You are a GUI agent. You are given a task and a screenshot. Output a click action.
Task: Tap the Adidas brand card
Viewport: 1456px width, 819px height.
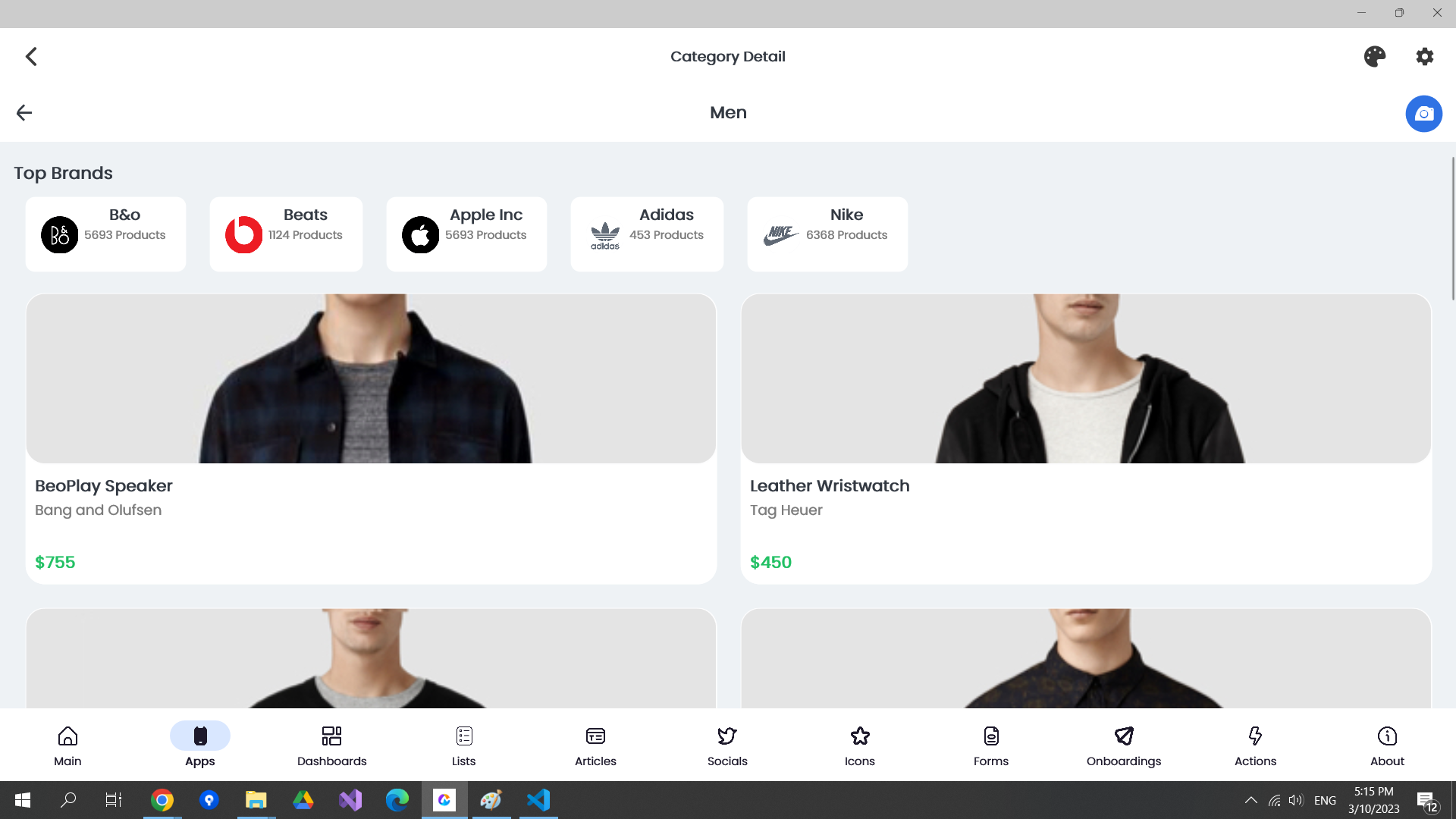tap(646, 234)
